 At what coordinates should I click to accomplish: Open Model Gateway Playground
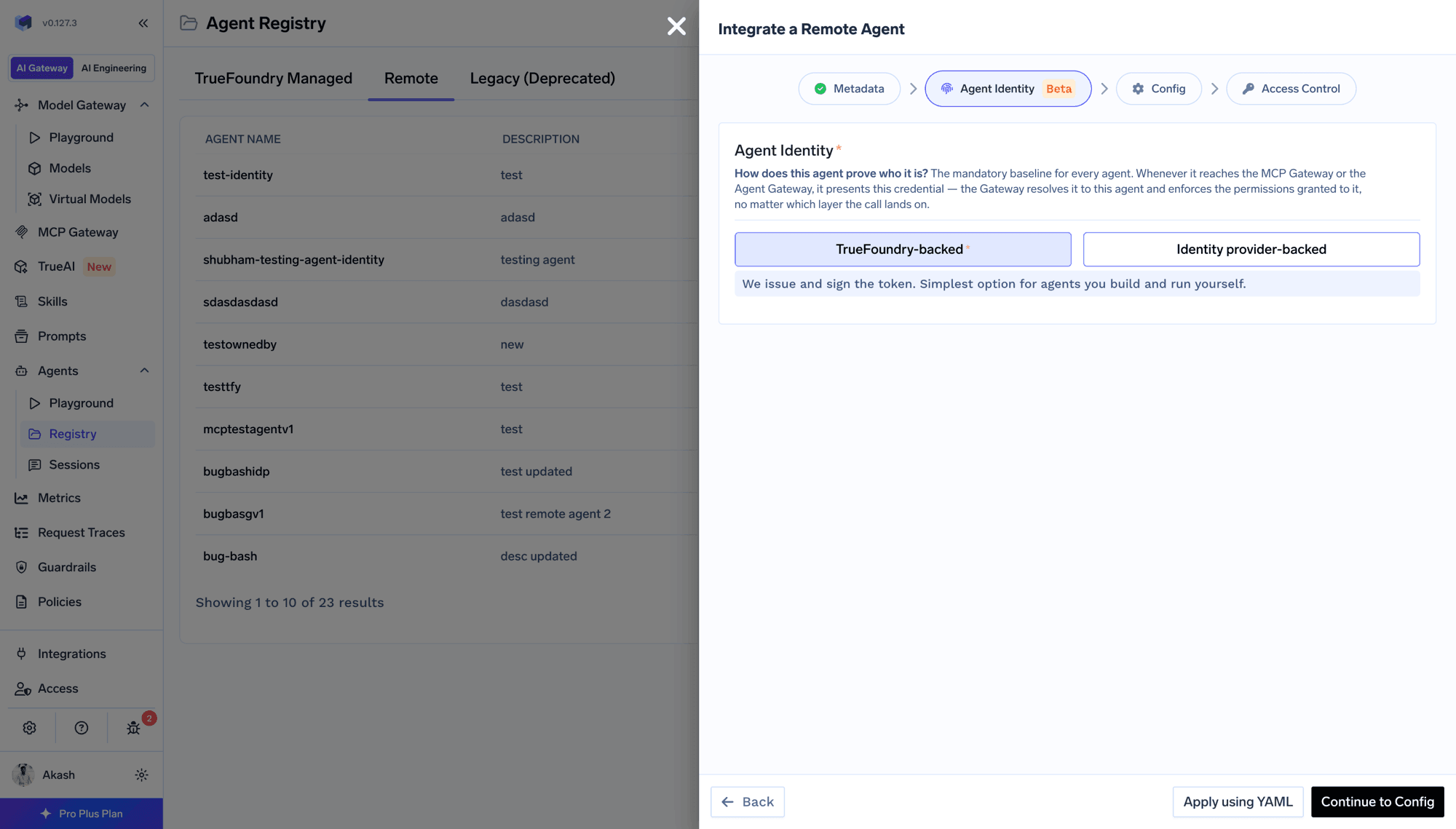(81, 138)
